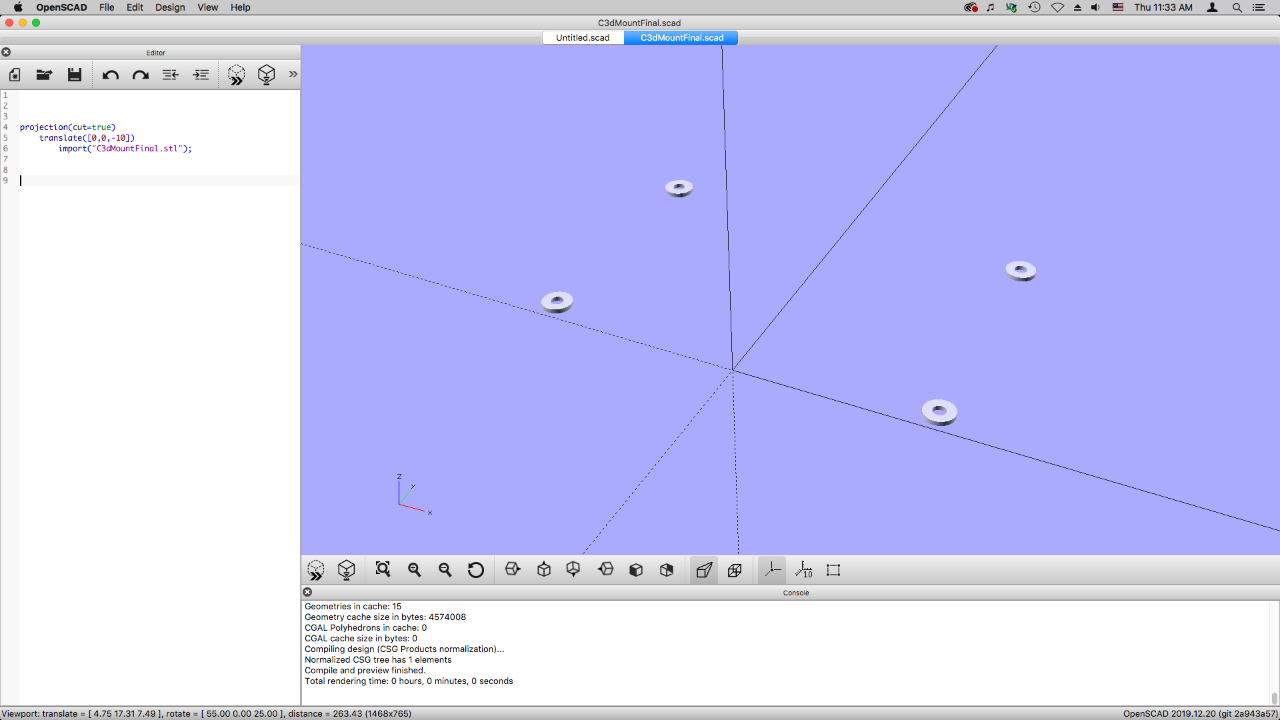Switch to the Untitled.scad tab

[x=583, y=38]
